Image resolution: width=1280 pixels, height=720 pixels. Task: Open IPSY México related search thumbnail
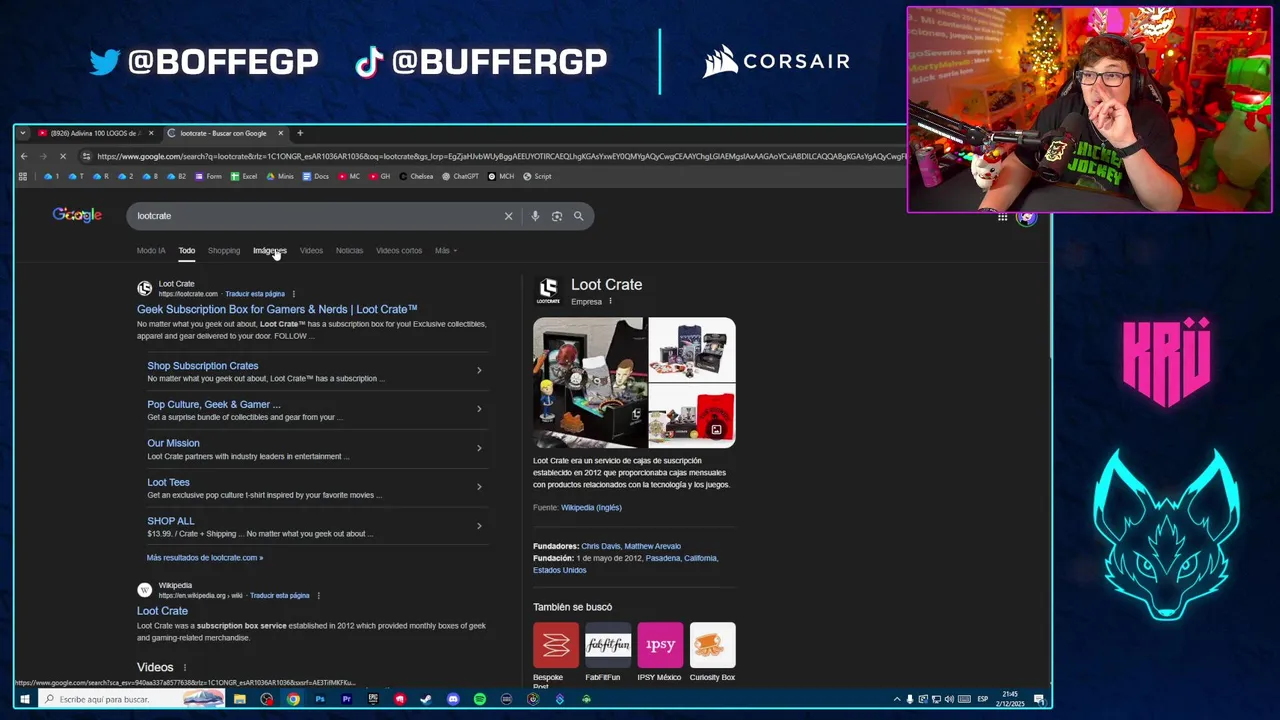tap(660, 645)
